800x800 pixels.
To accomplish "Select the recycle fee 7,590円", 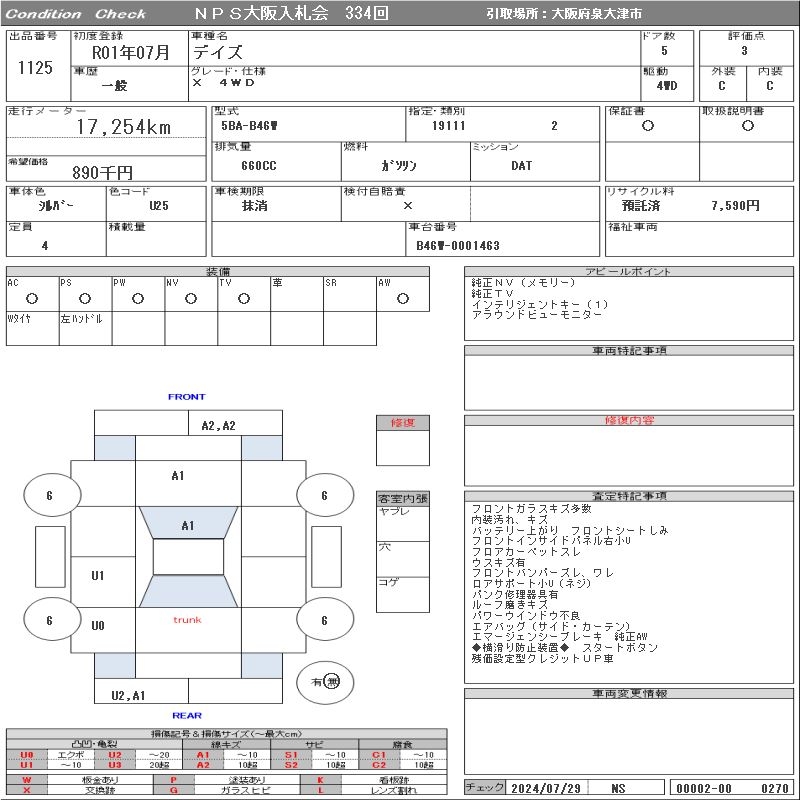I will tap(735, 206).
